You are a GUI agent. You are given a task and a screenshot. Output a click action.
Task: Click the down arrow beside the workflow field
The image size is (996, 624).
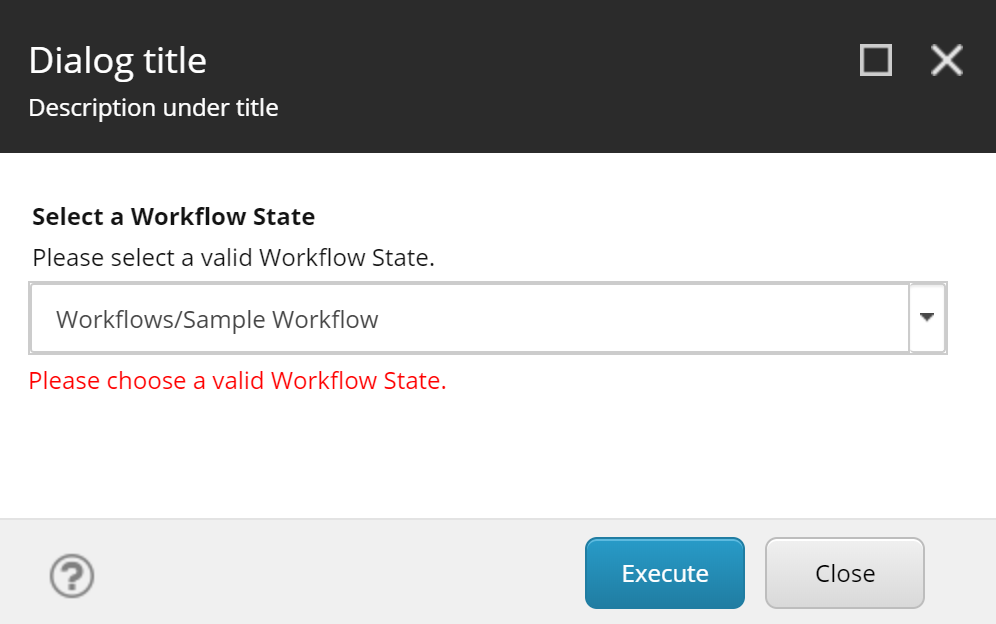coord(929,318)
